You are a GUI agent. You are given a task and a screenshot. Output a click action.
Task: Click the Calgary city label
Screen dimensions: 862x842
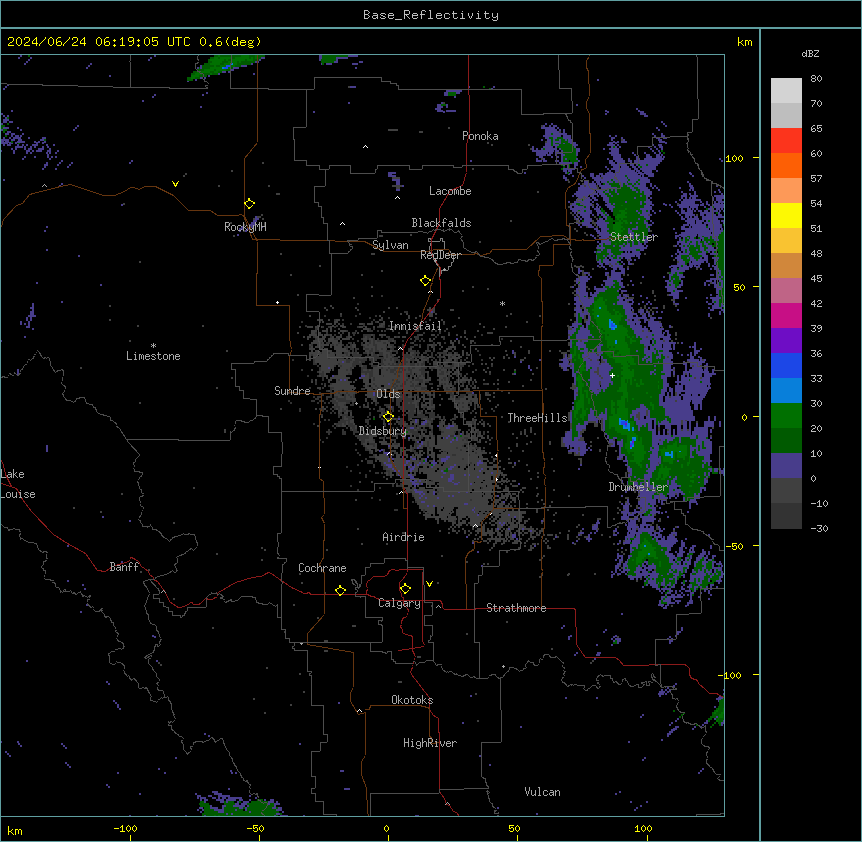pyautogui.click(x=399, y=603)
